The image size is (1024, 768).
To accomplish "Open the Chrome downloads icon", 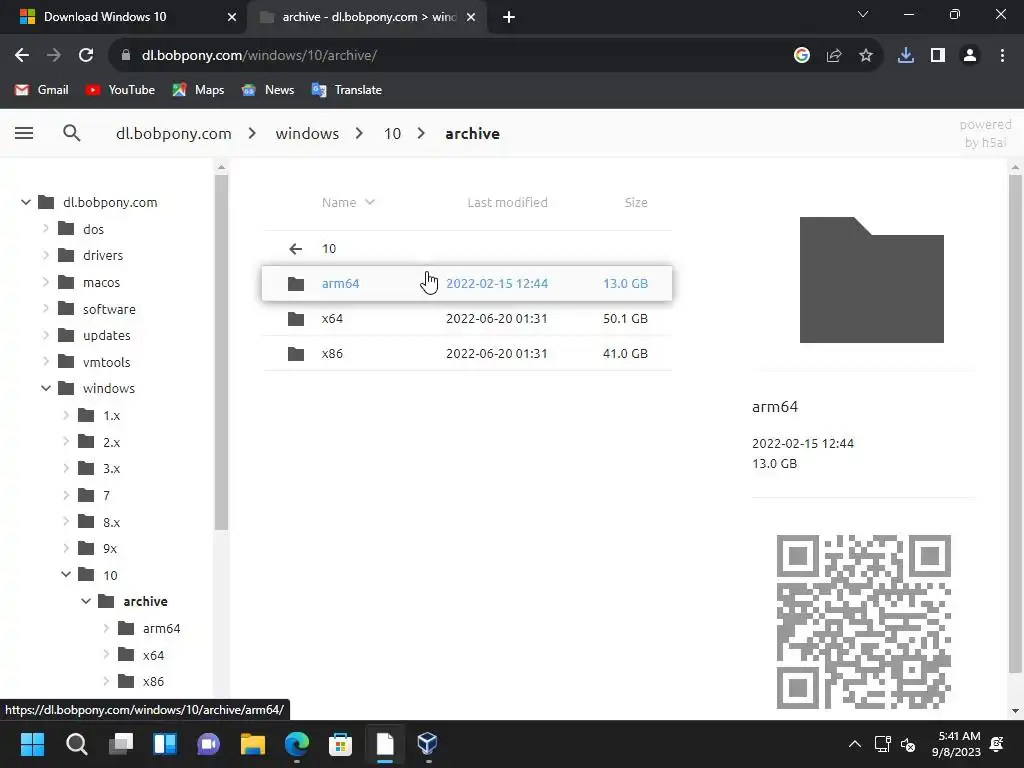I will pyautogui.click(x=906, y=56).
